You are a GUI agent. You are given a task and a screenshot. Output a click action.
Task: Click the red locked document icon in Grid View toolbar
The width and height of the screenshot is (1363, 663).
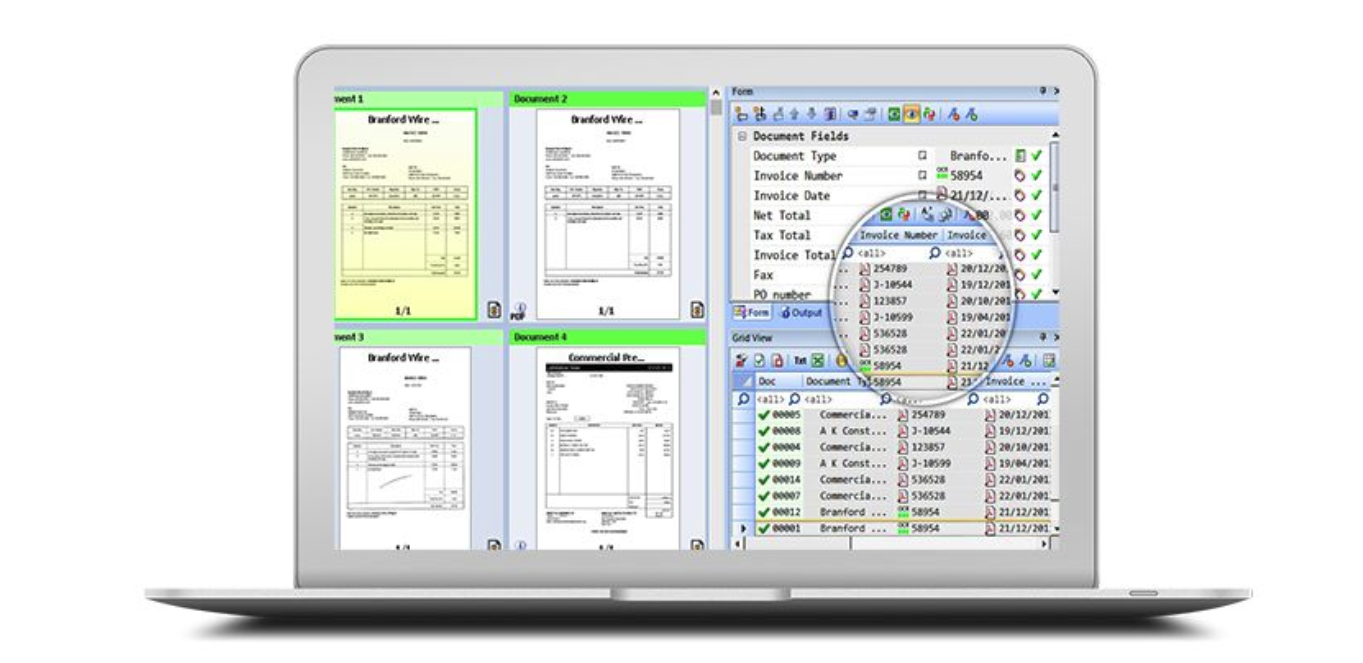[777, 360]
